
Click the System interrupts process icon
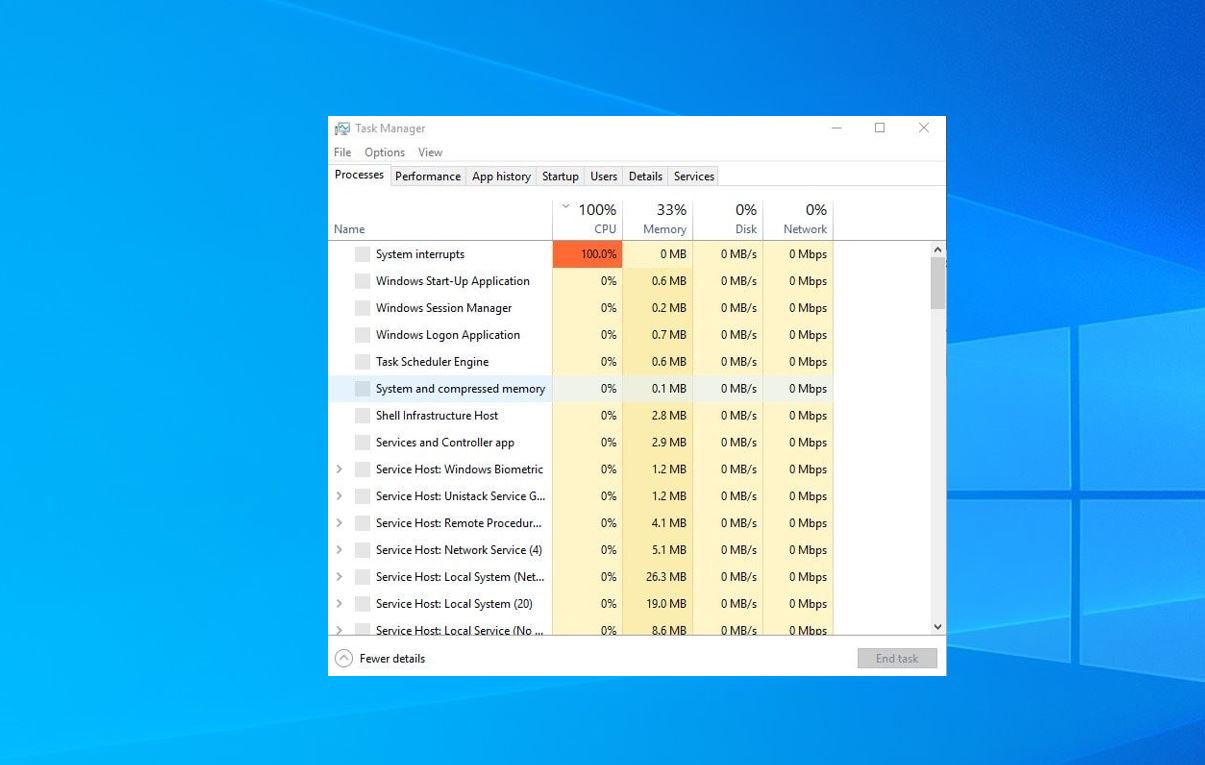tap(362, 254)
